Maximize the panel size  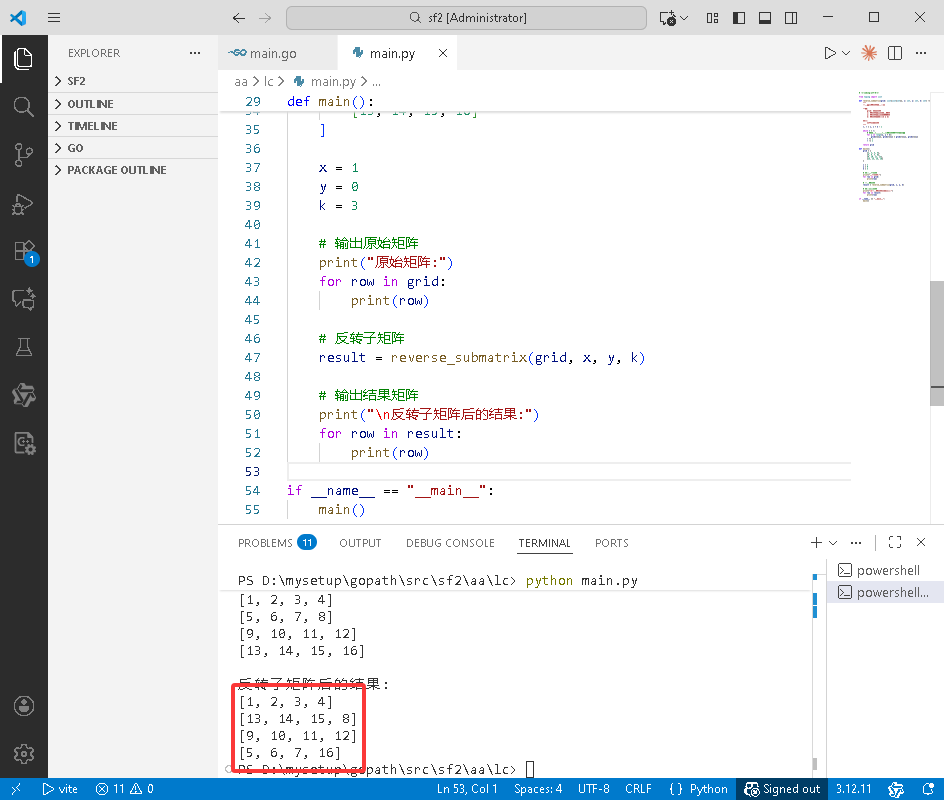click(895, 542)
